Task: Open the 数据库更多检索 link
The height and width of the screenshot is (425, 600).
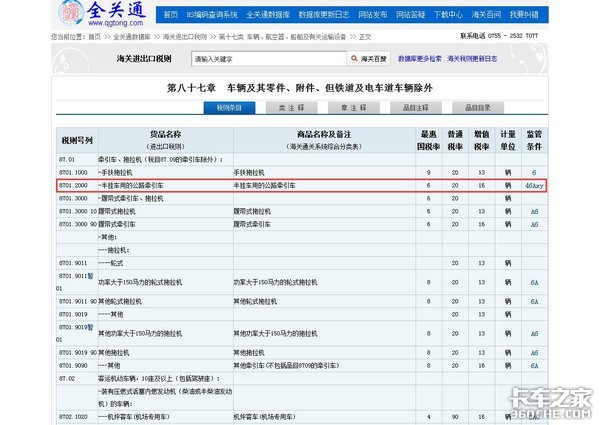Action: (419, 59)
